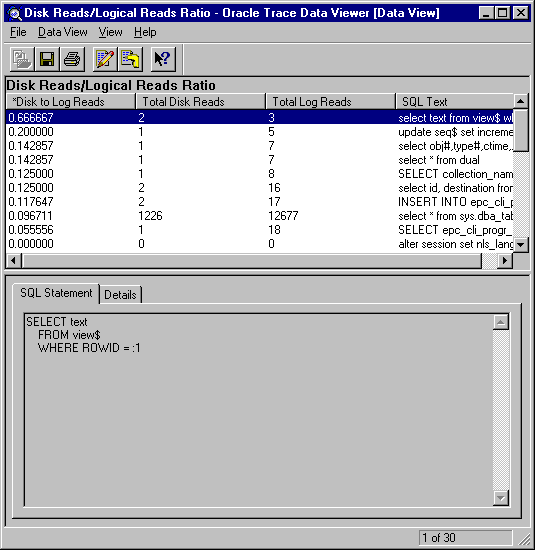The width and height of the screenshot is (535, 550).
Task: Switch to the Details tab
Action: [120, 295]
